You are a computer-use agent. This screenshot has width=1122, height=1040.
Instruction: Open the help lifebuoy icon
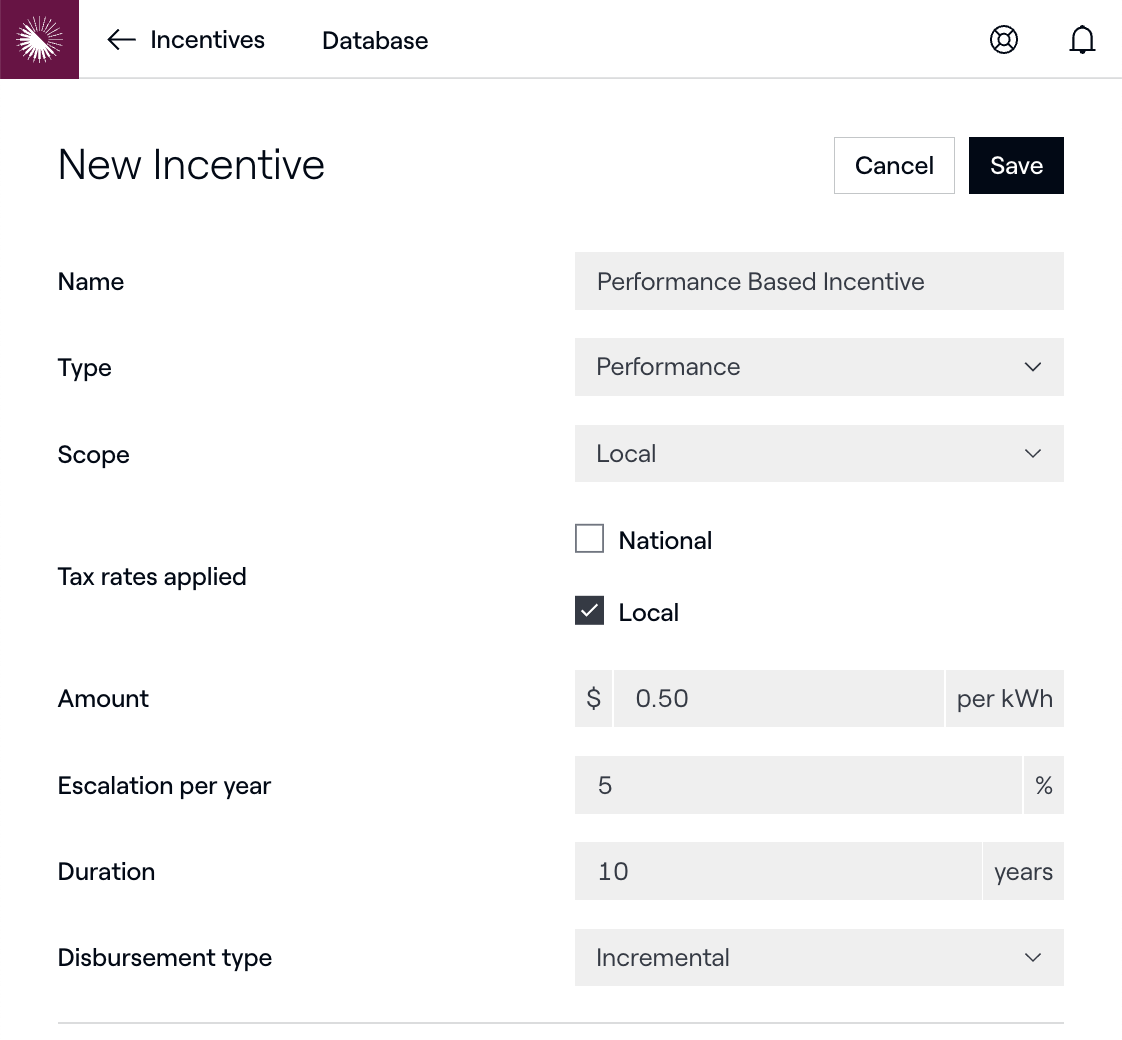pos(1003,40)
